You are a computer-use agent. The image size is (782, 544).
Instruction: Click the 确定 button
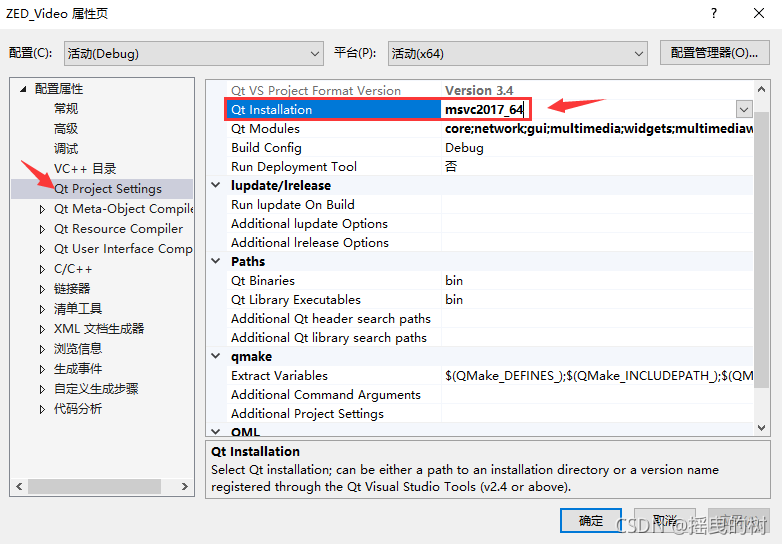coord(591,521)
